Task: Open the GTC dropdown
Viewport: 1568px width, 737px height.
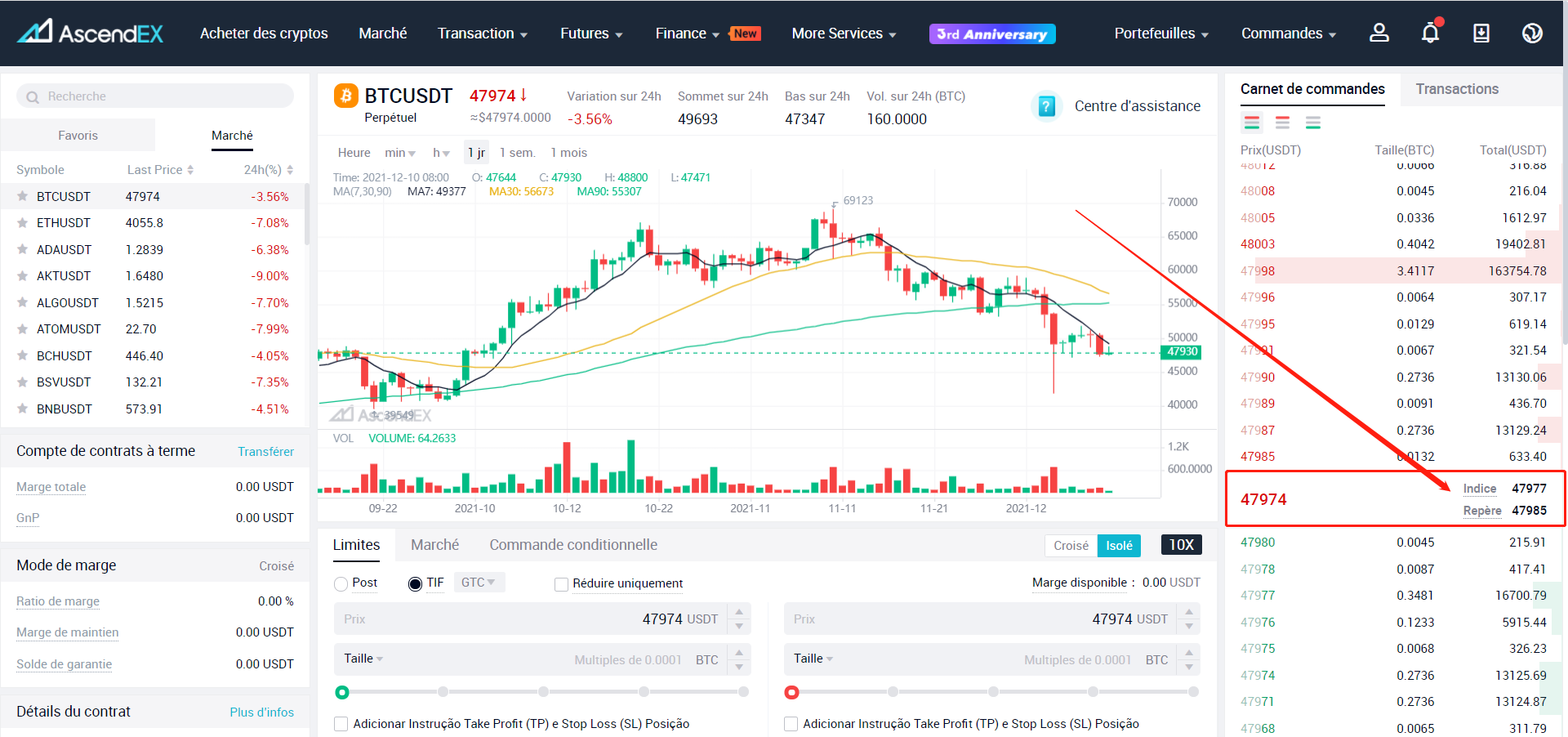Action: point(479,583)
